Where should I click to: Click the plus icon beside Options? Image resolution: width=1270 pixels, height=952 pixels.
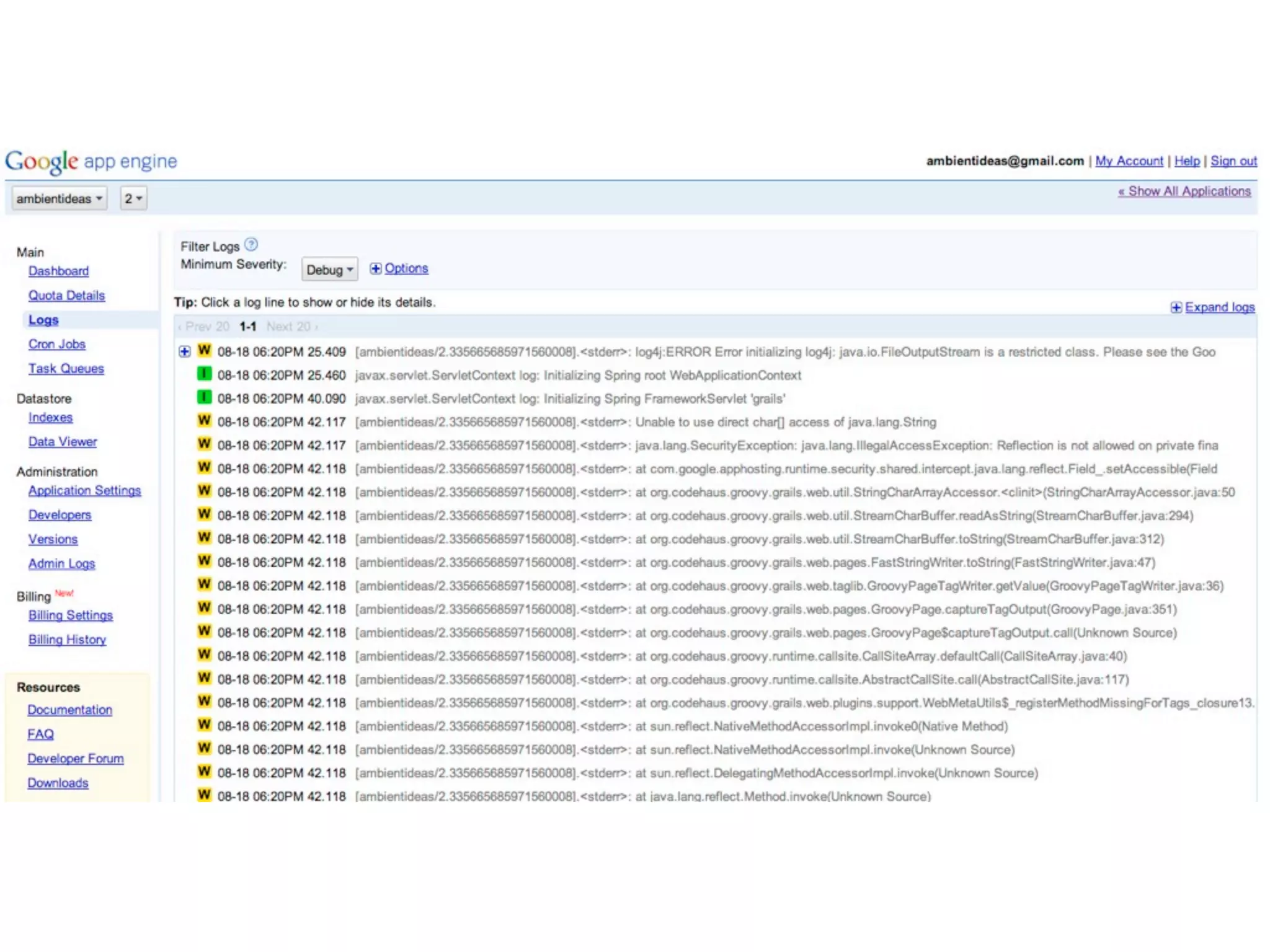375,268
